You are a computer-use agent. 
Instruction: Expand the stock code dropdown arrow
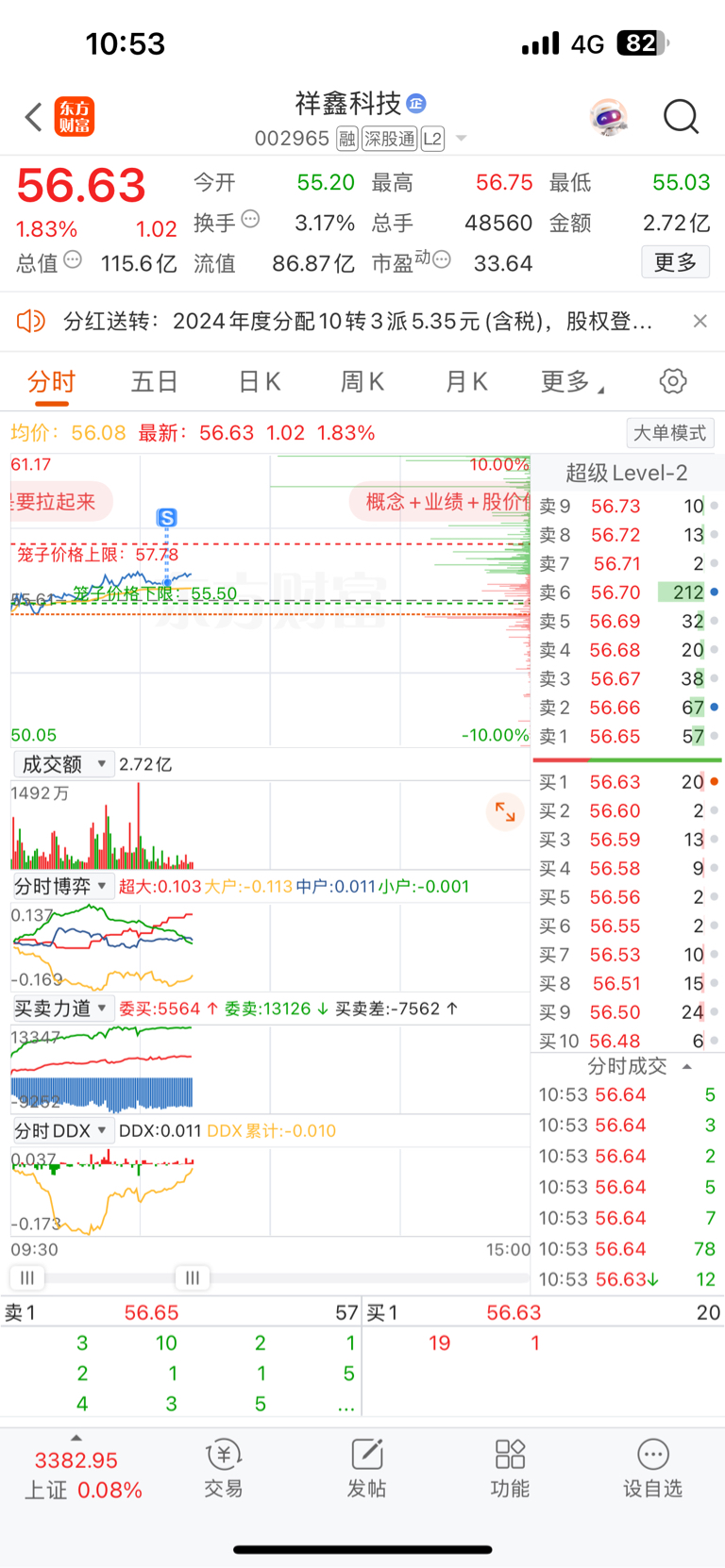(x=462, y=139)
